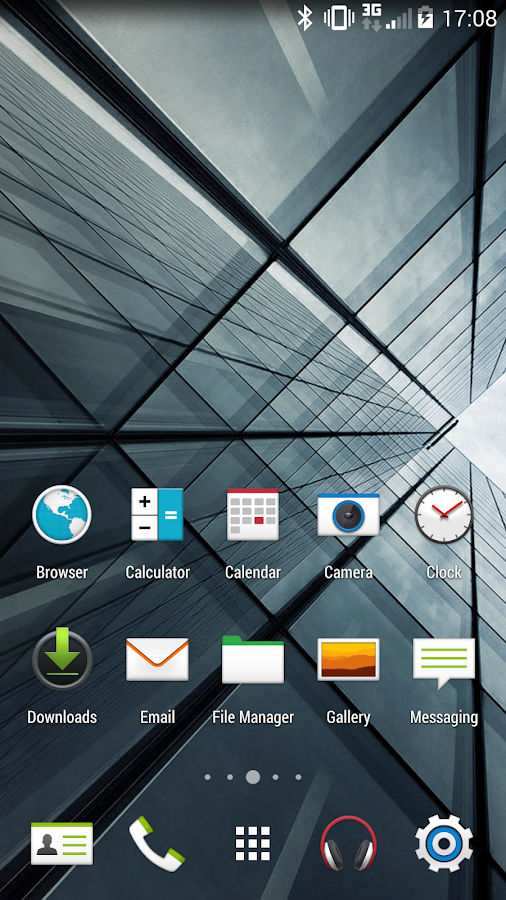
Task: Go to the second home screen page dot
Action: (230, 777)
